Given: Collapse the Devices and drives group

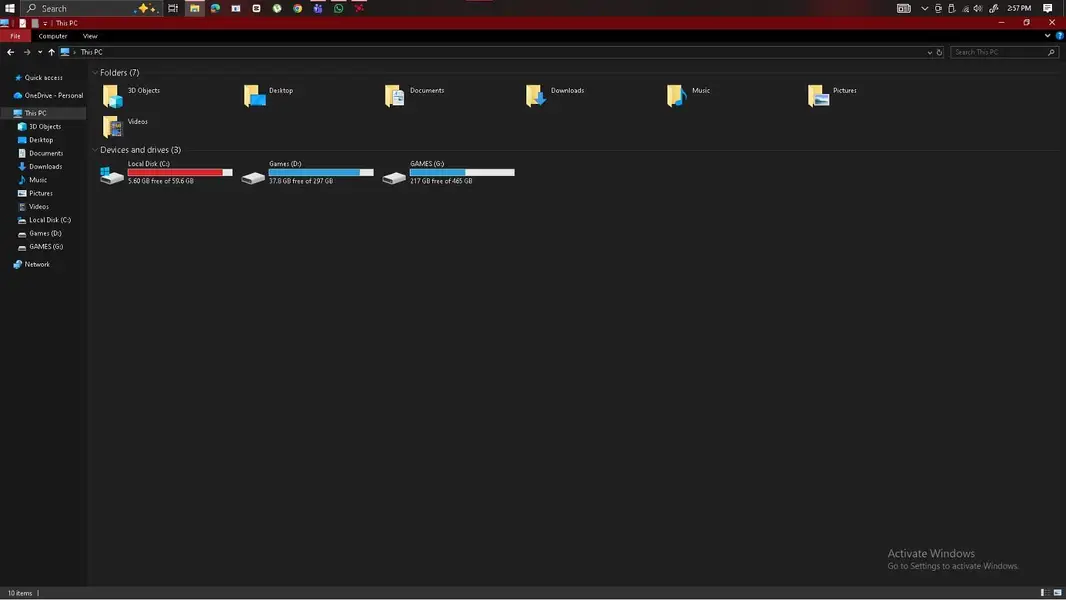Looking at the screenshot, I should click(x=94, y=150).
